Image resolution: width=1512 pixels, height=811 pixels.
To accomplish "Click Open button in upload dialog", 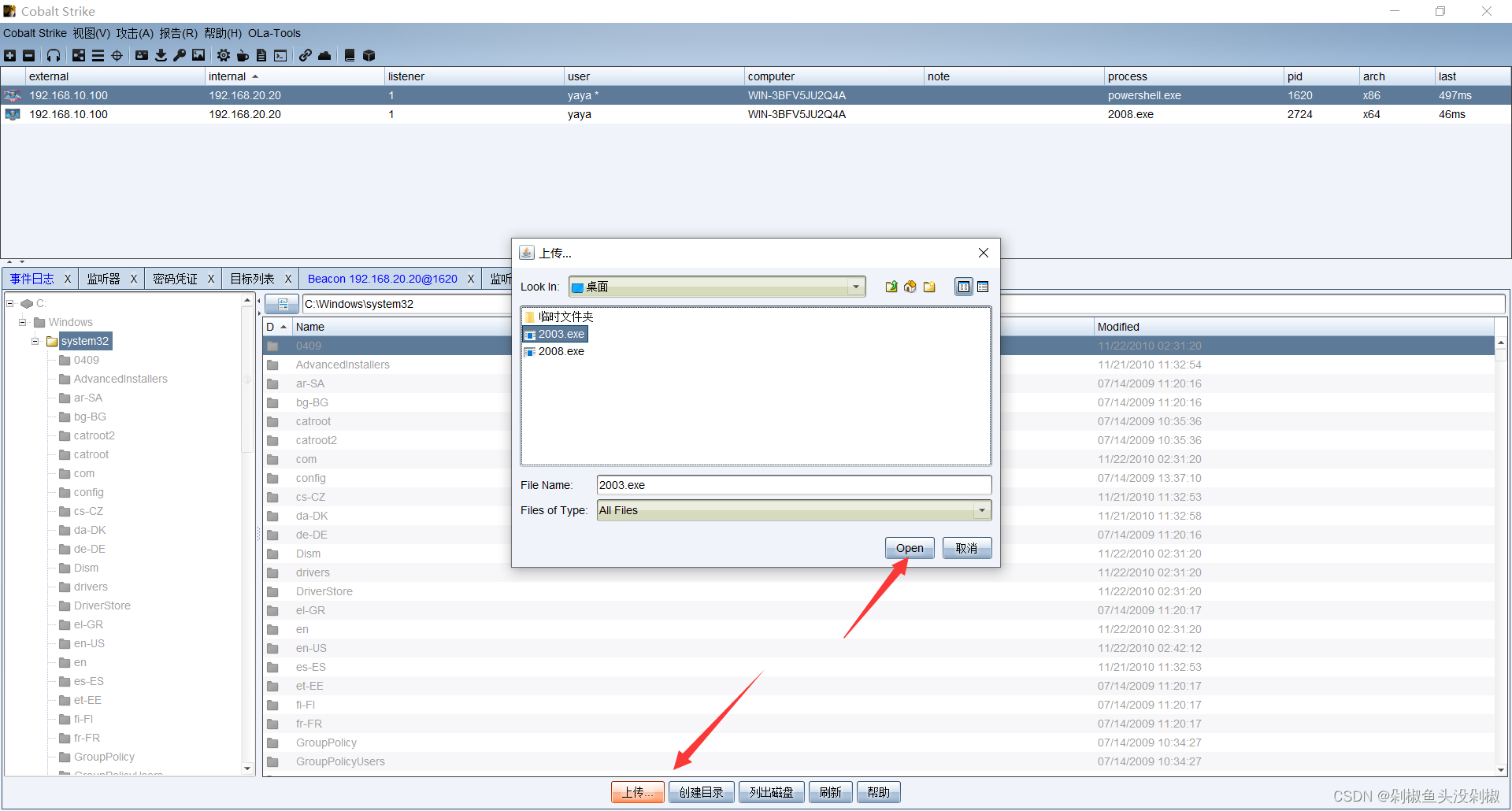I will (x=910, y=548).
